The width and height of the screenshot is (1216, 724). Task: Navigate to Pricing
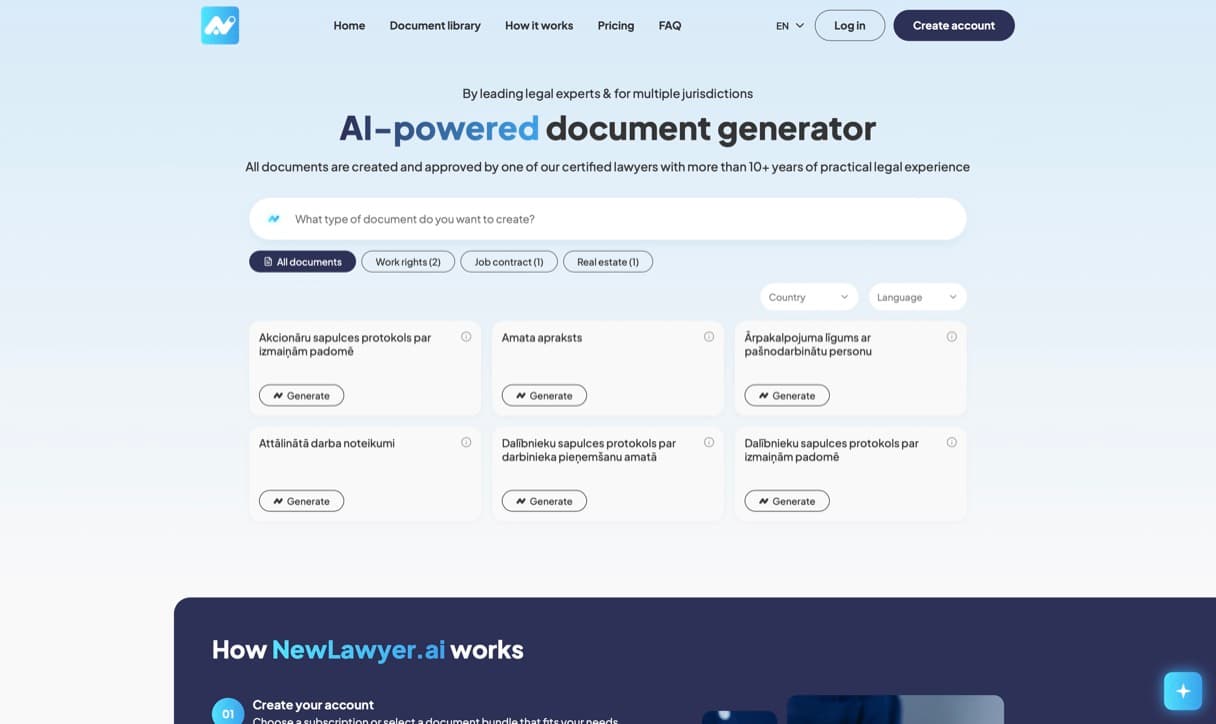pos(616,26)
